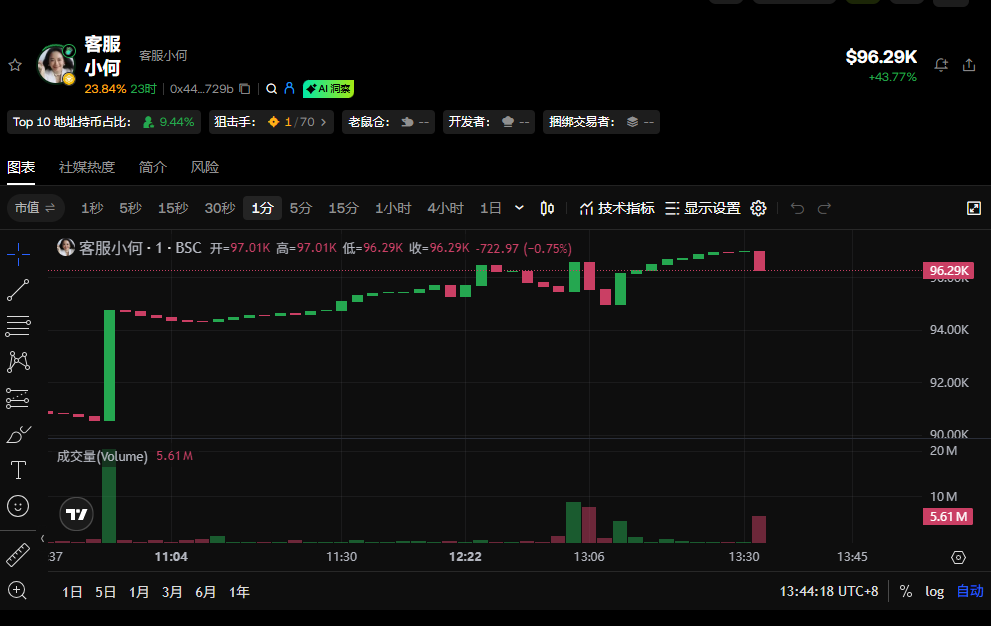Open the 技术指标 indicators menu
This screenshot has width=991, height=626.
coord(617,208)
